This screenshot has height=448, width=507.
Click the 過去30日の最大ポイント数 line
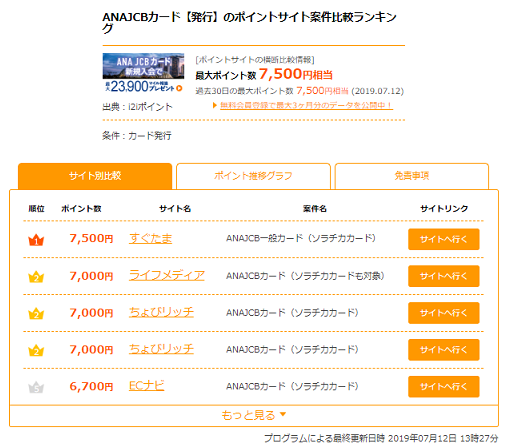[299, 91]
